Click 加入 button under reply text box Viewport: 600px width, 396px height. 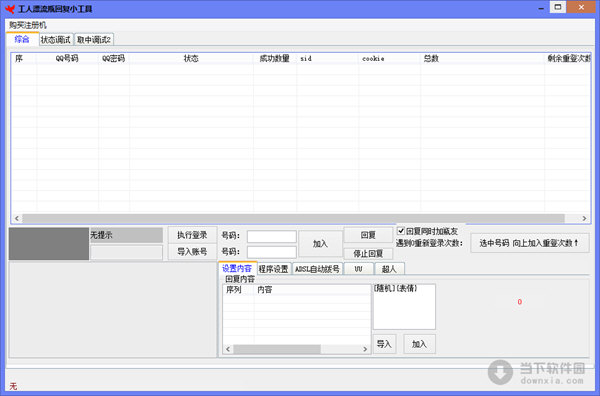click(x=419, y=344)
